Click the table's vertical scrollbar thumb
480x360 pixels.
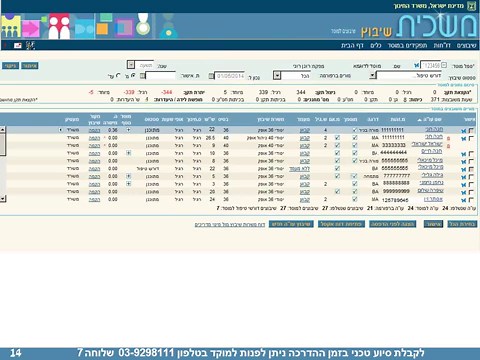point(3,144)
